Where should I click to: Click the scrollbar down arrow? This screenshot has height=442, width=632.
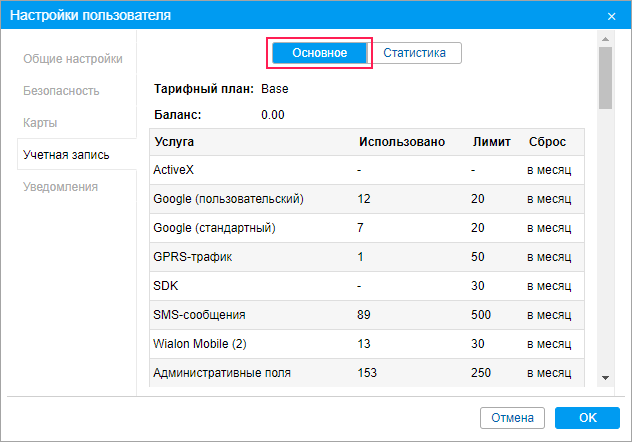coord(605,378)
